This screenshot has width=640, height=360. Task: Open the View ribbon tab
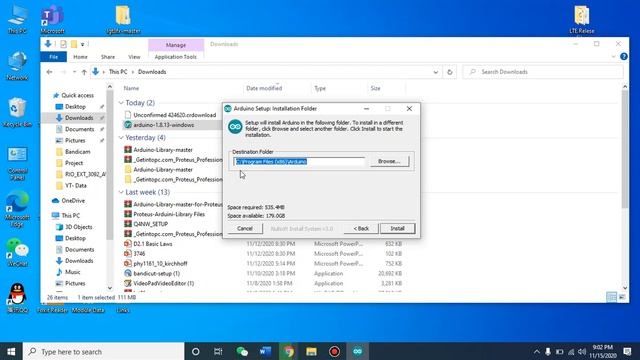tap(134, 57)
